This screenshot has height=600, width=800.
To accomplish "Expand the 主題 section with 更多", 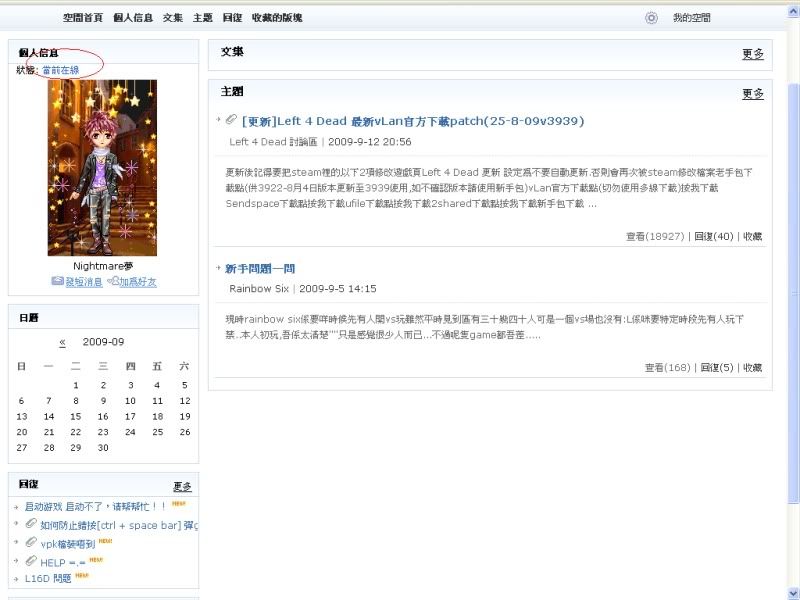I will 752,94.
